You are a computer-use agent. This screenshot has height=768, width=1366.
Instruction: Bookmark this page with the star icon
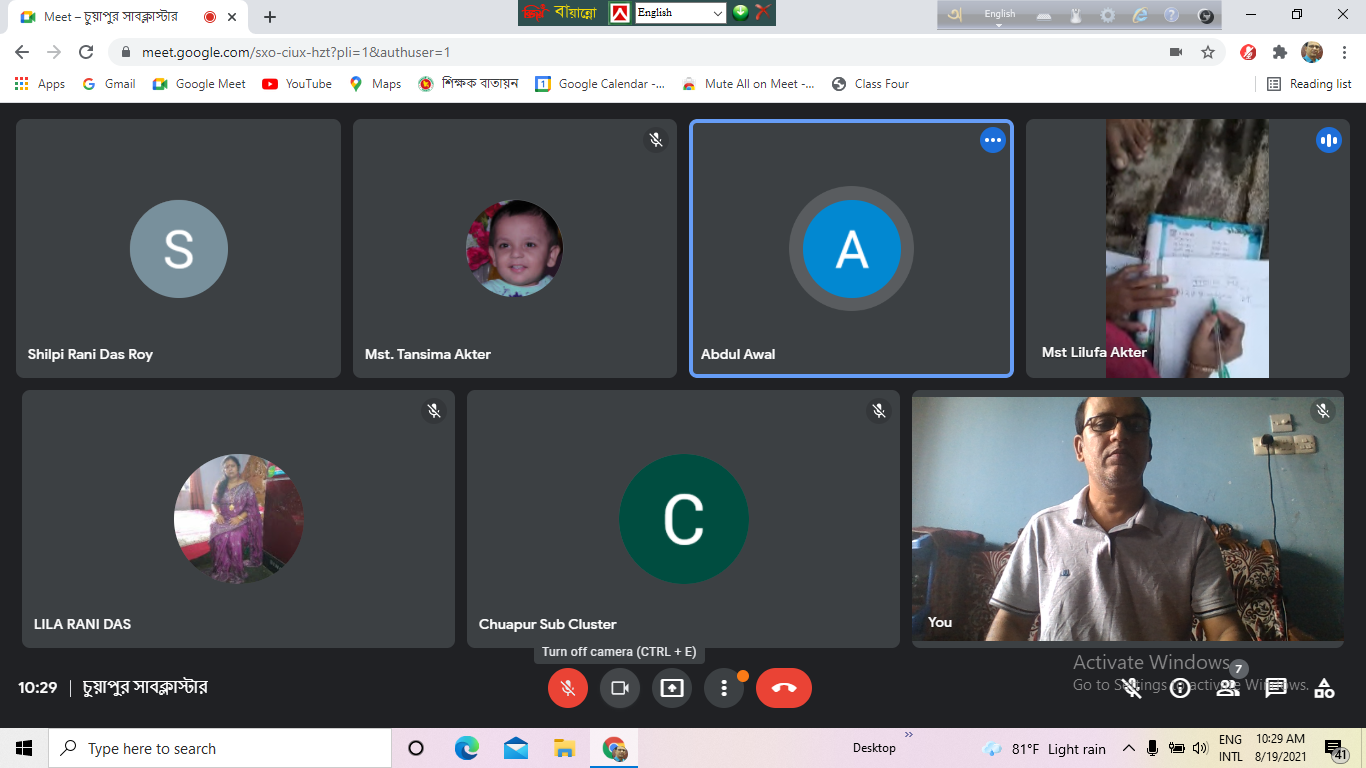click(1208, 52)
